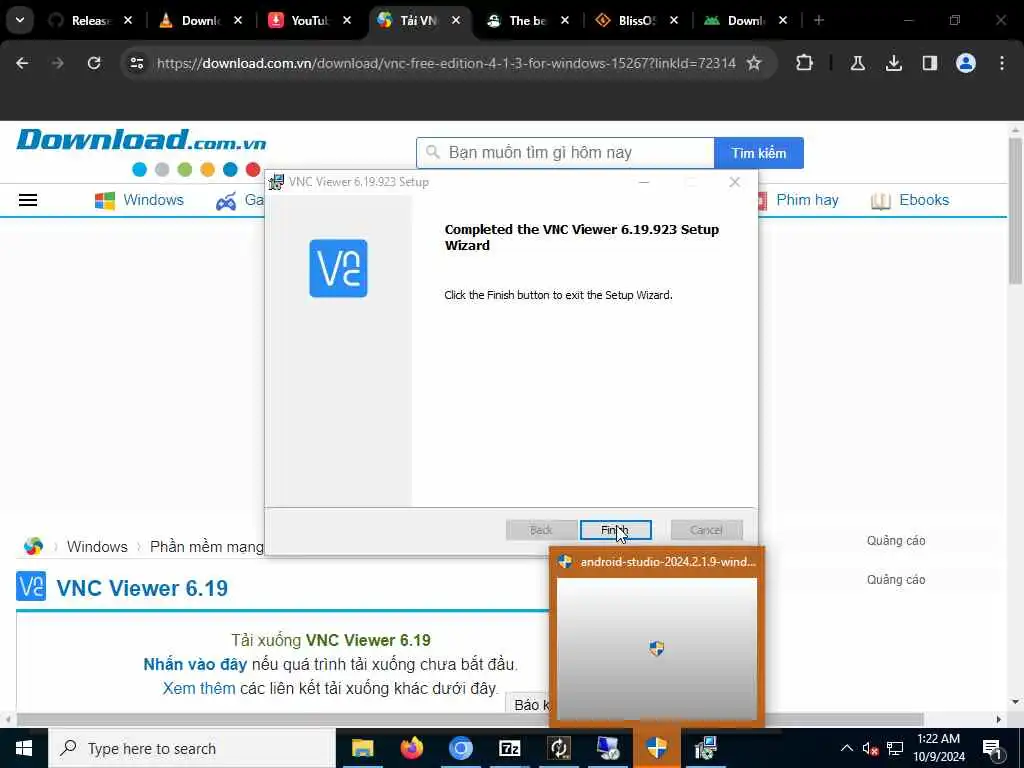Click Tìm kiếm search button
This screenshot has height=768, width=1024.
tap(759, 153)
